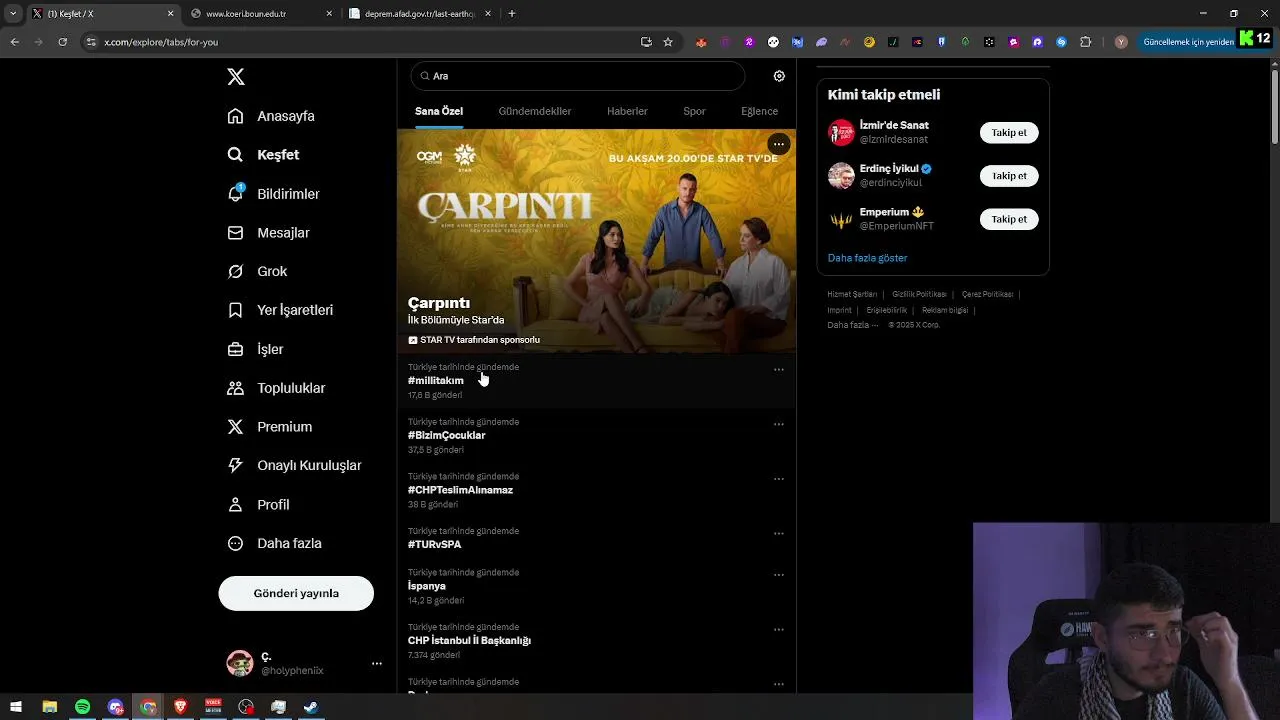Open CHP İstanbul İl Başkanlığı trend

pos(597,641)
